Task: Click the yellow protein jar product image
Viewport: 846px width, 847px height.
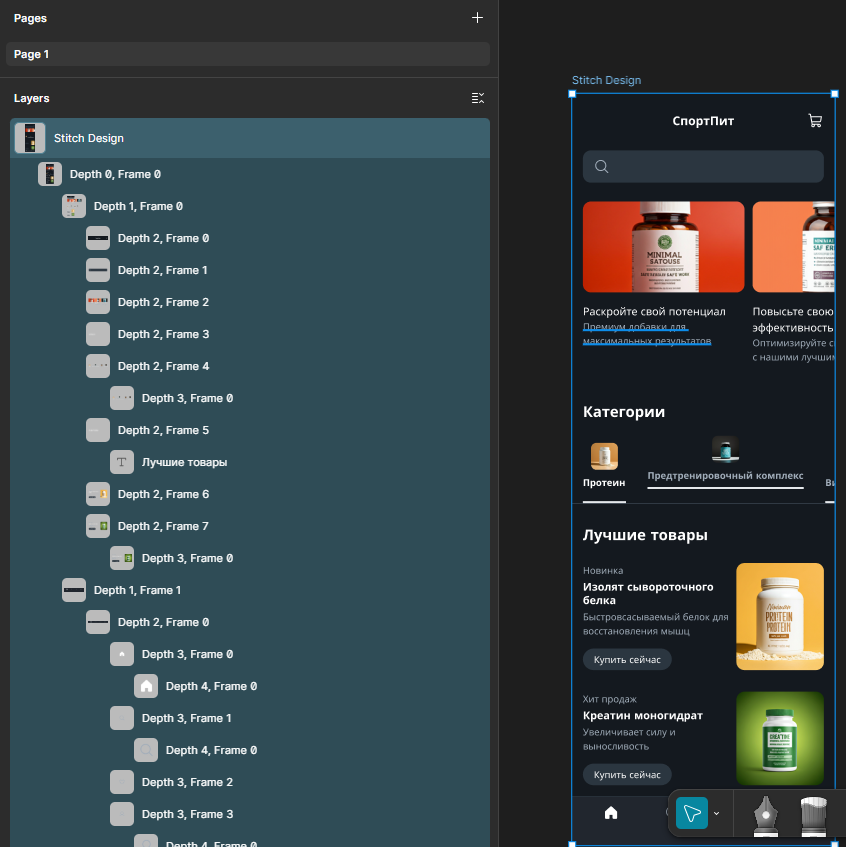Action: (x=780, y=616)
